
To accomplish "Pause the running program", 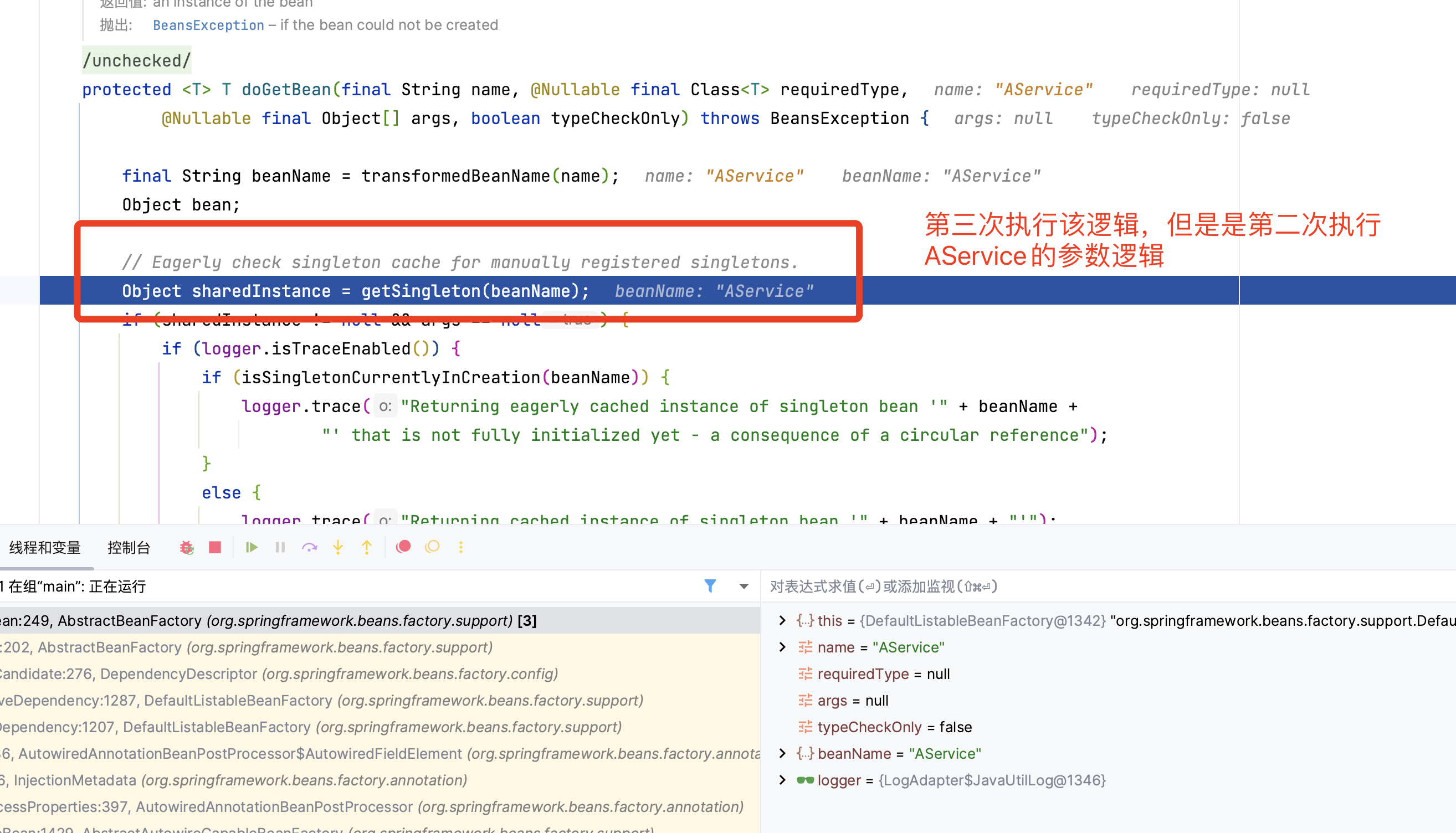I will click(x=280, y=548).
